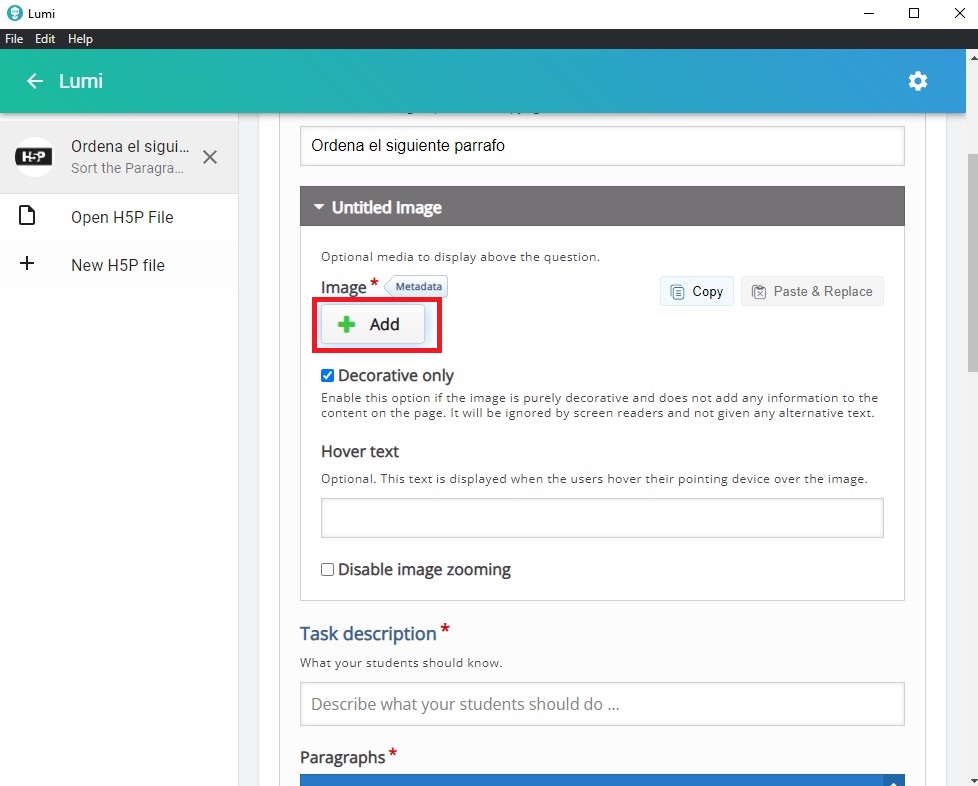This screenshot has height=786, width=978.
Task: Click the H5P logo icon in sidebar
Action: pos(35,157)
